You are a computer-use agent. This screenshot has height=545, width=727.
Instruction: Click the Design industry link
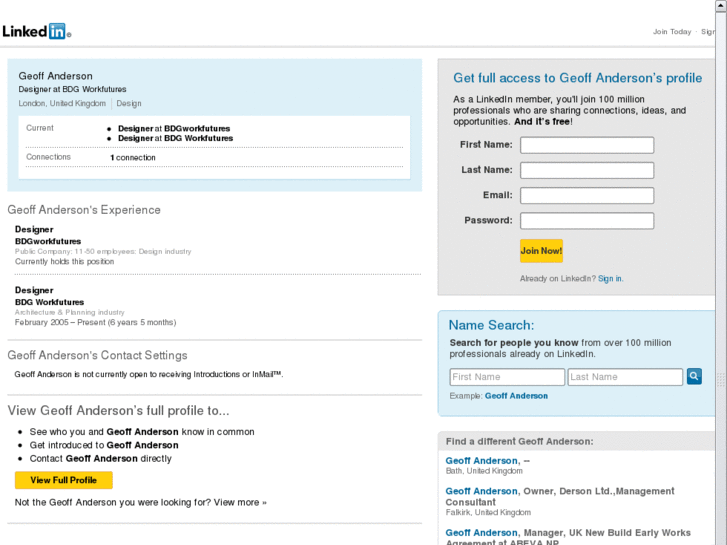(x=129, y=103)
